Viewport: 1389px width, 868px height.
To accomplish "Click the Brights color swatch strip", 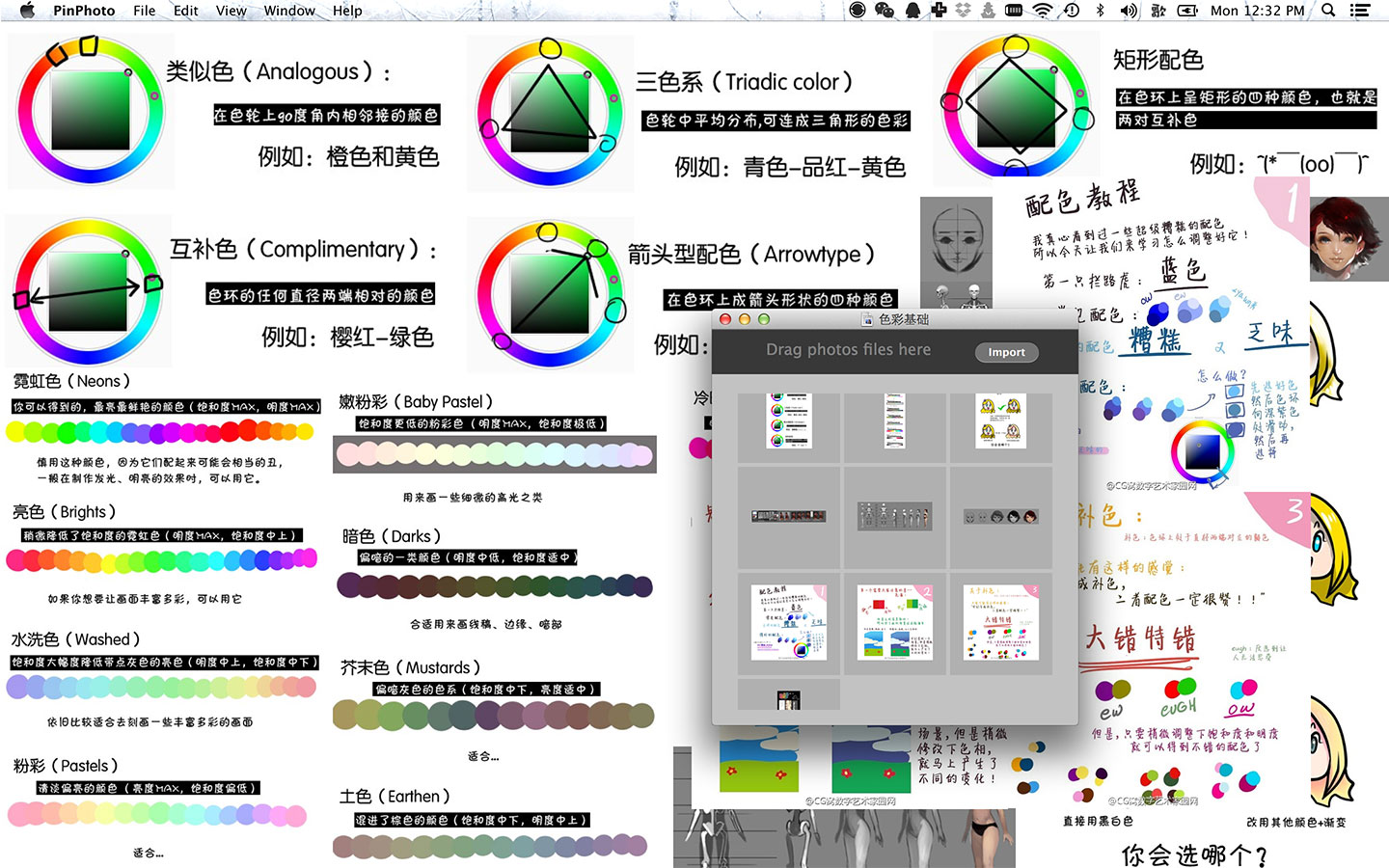I will tap(160, 559).
